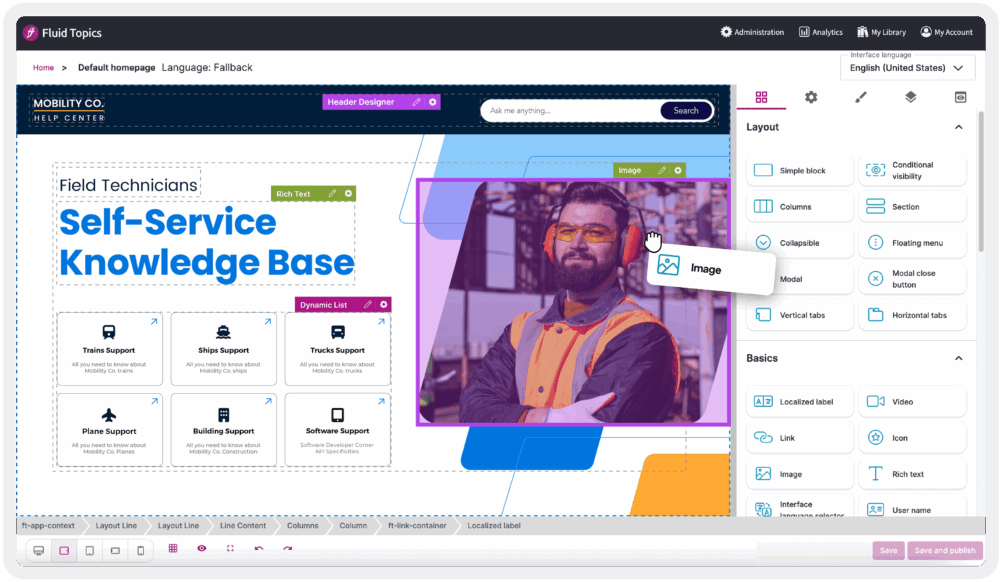Enable tablet preview mode

click(89, 550)
